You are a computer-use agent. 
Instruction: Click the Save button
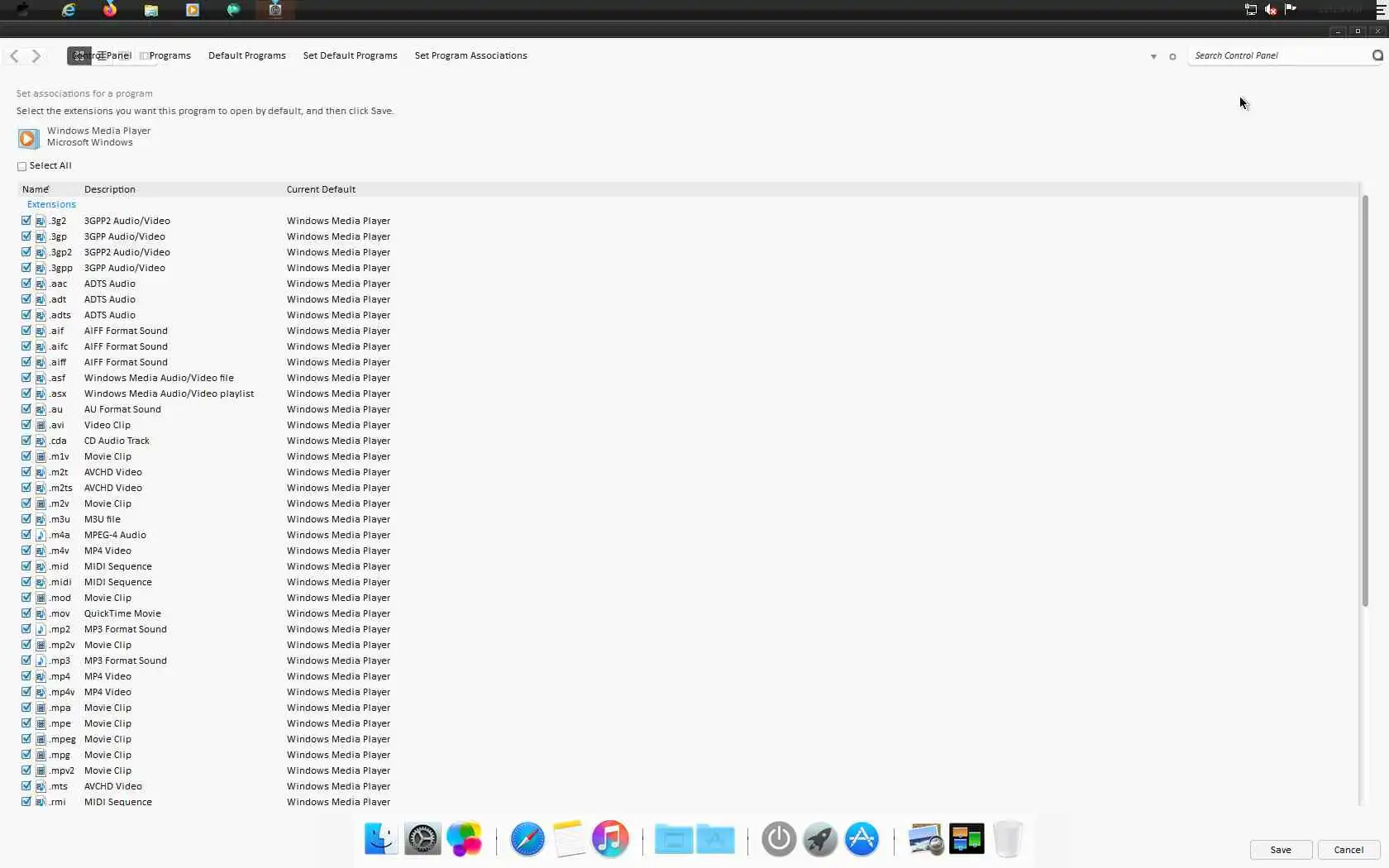(1281, 850)
